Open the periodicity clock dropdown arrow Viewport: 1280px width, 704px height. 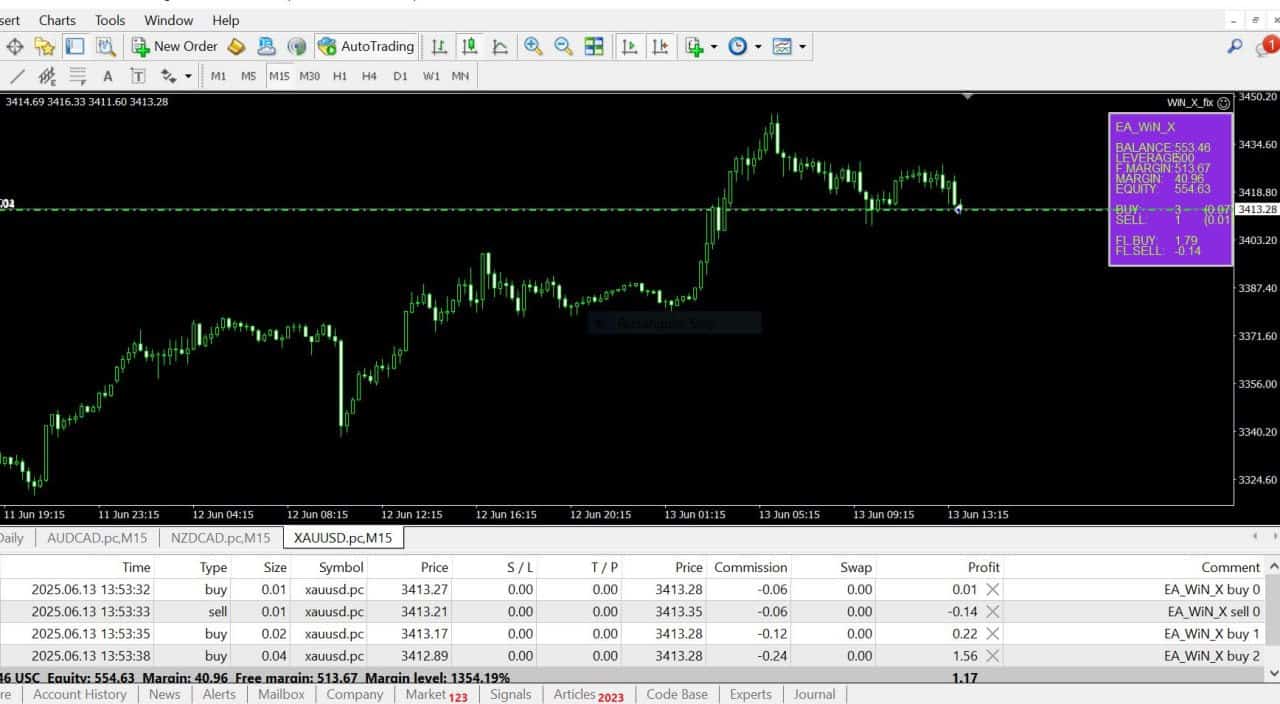[x=758, y=46]
